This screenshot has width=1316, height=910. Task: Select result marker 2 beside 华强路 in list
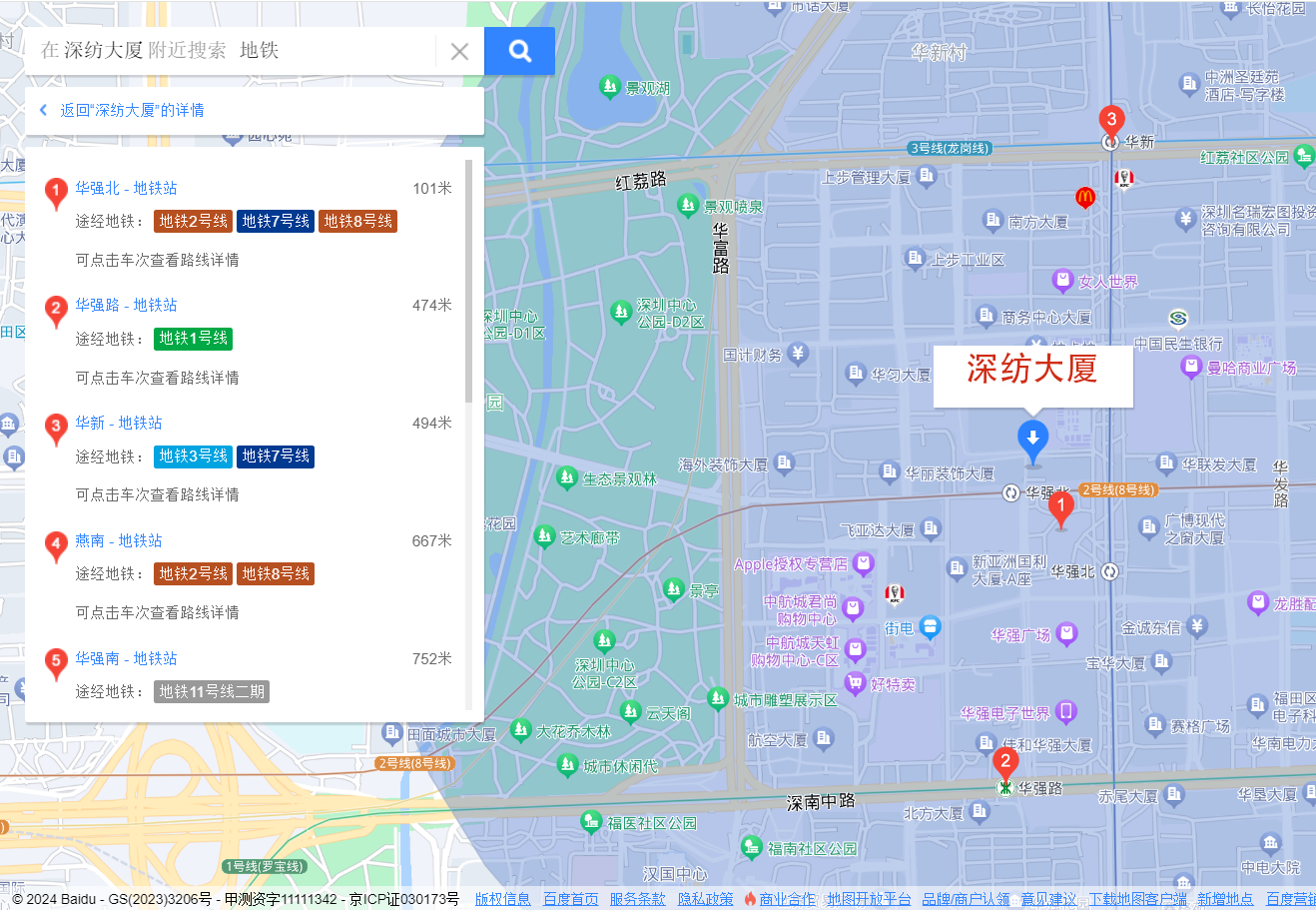tap(56, 311)
